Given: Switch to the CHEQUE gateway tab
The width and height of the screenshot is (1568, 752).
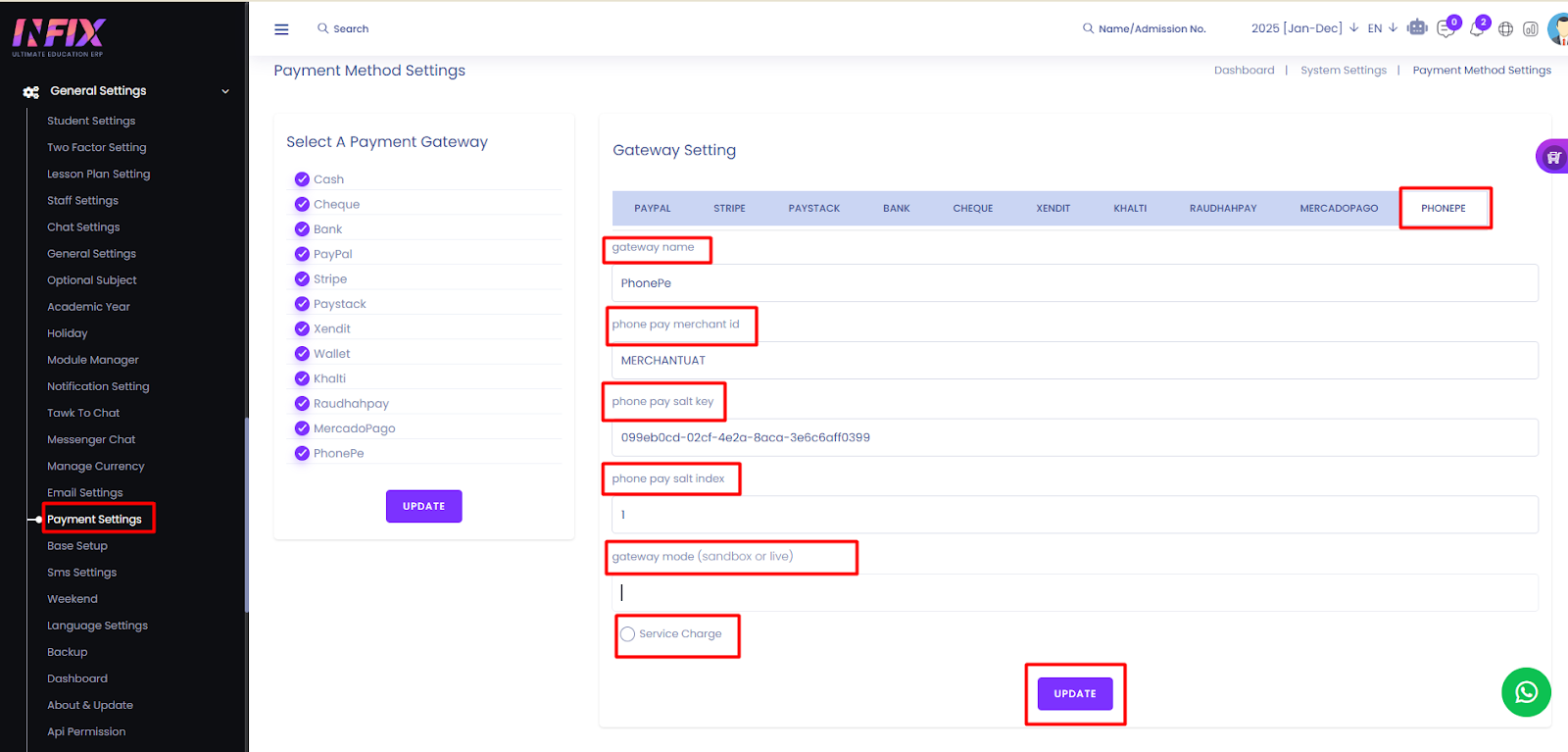Looking at the screenshot, I should click(x=973, y=209).
